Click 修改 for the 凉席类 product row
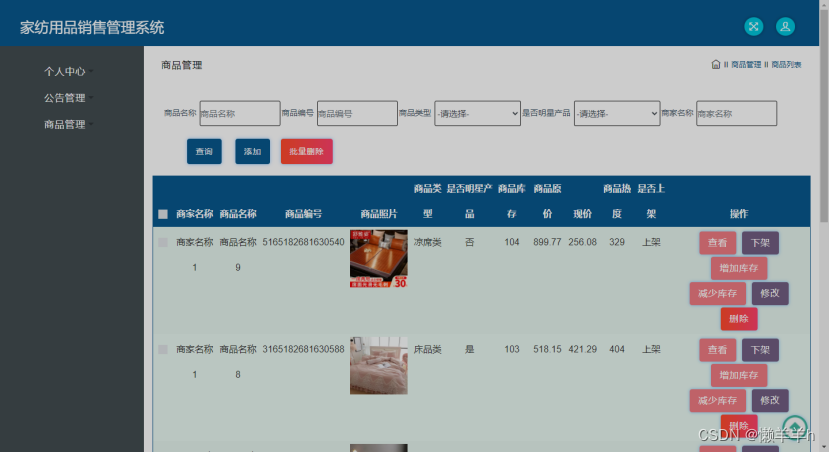 [x=770, y=294]
